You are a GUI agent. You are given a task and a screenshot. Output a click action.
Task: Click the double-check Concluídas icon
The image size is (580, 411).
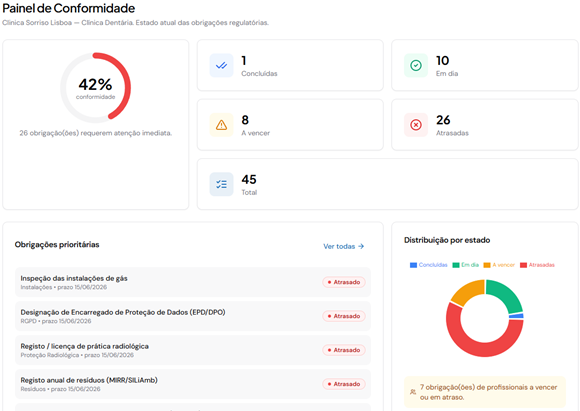pyautogui.click(x=221, y=65)
